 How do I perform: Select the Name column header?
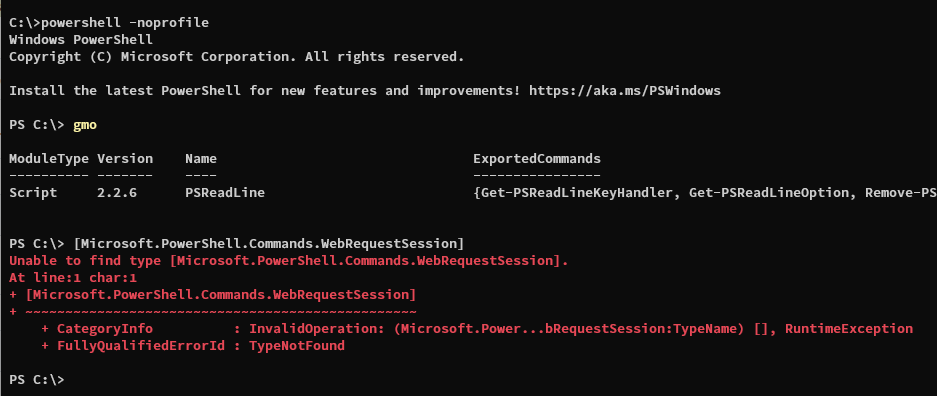click(201, 159)
